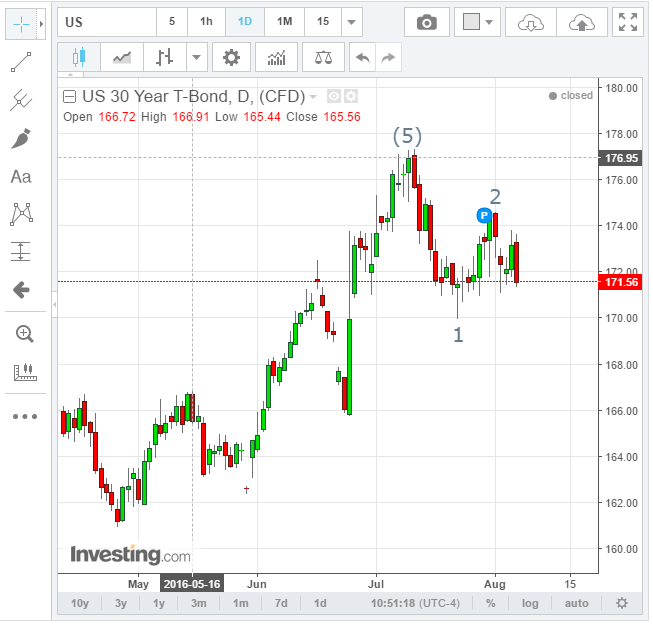Collapse the US 30 Year T-Bond legend
Screen dimensions: 653x625
(x=69, y=97)
